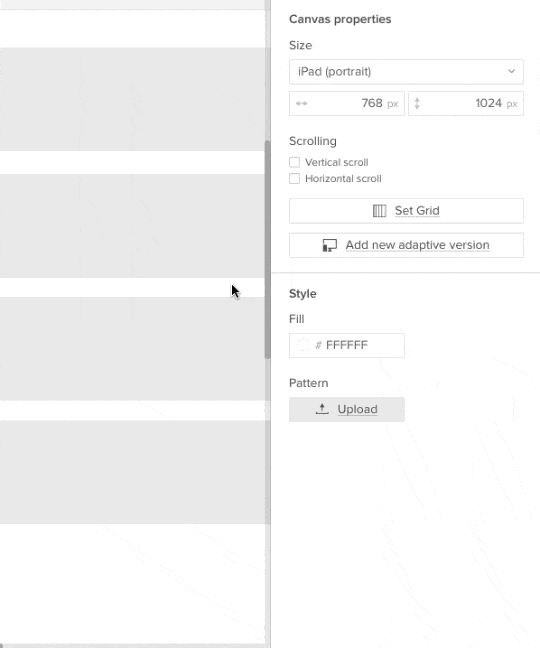Click the fill color circle swatch
The height and width of the screenshot is (648, 540).
(303, 345)
